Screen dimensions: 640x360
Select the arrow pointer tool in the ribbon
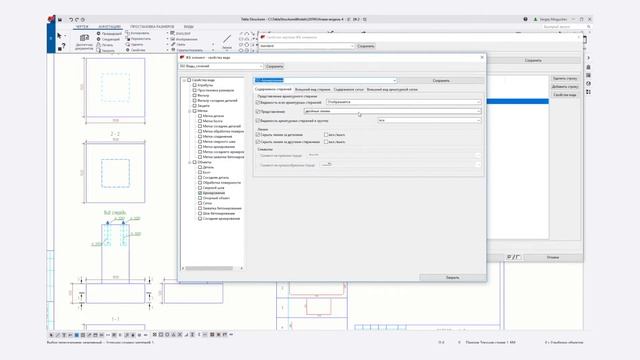coord(60,36)
